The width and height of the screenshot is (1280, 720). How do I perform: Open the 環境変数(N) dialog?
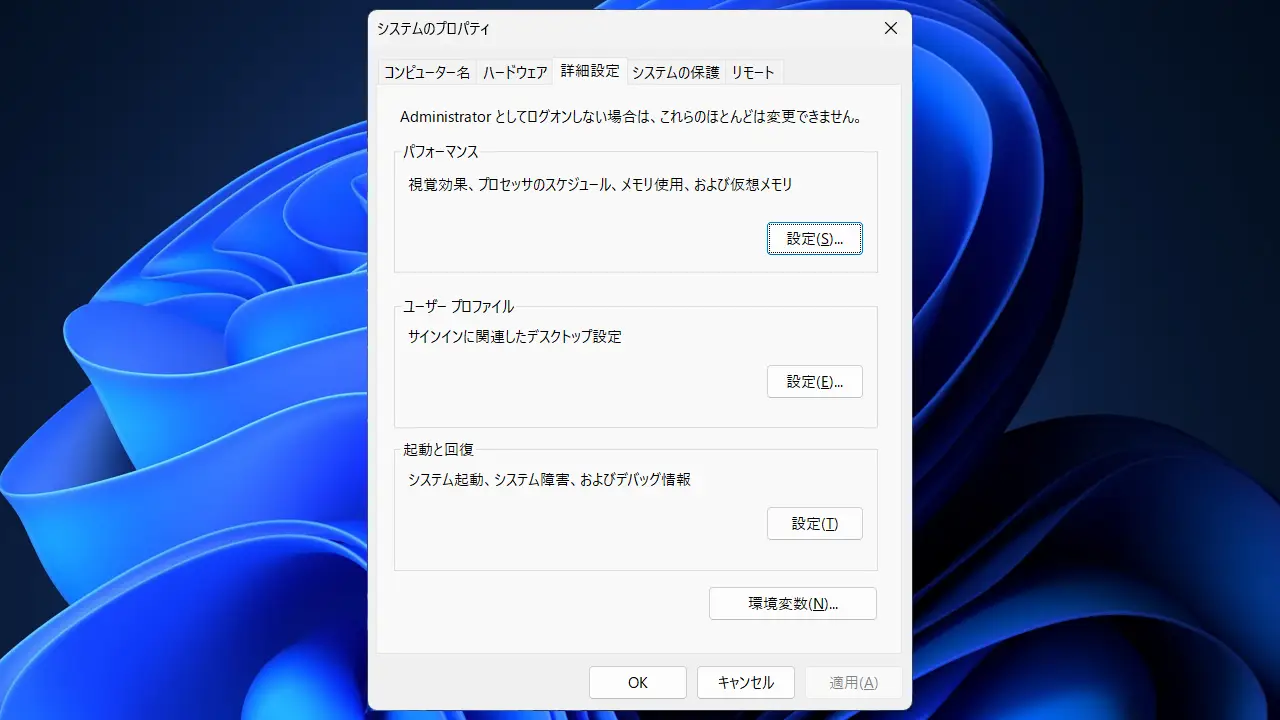click(x=792, y=604)
